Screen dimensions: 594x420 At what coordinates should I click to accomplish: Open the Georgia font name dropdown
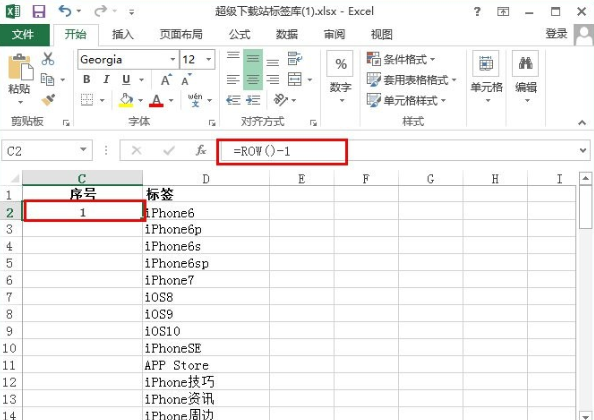[172, 59]
